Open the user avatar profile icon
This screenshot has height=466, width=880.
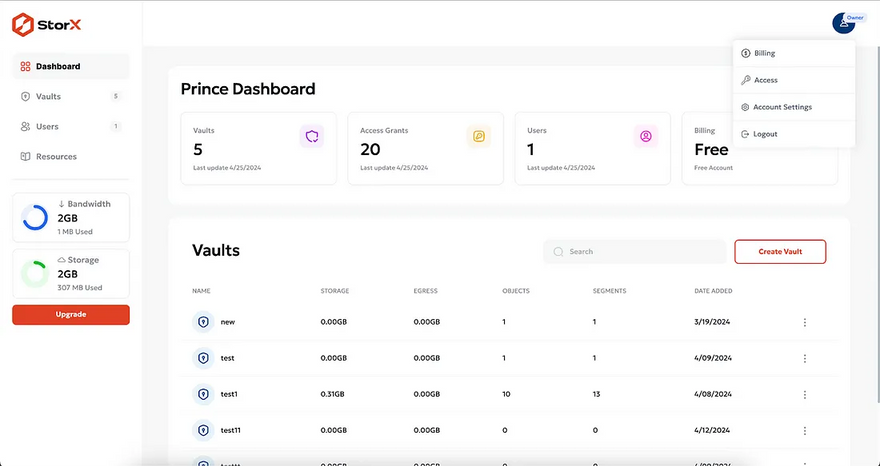point(840,23)
